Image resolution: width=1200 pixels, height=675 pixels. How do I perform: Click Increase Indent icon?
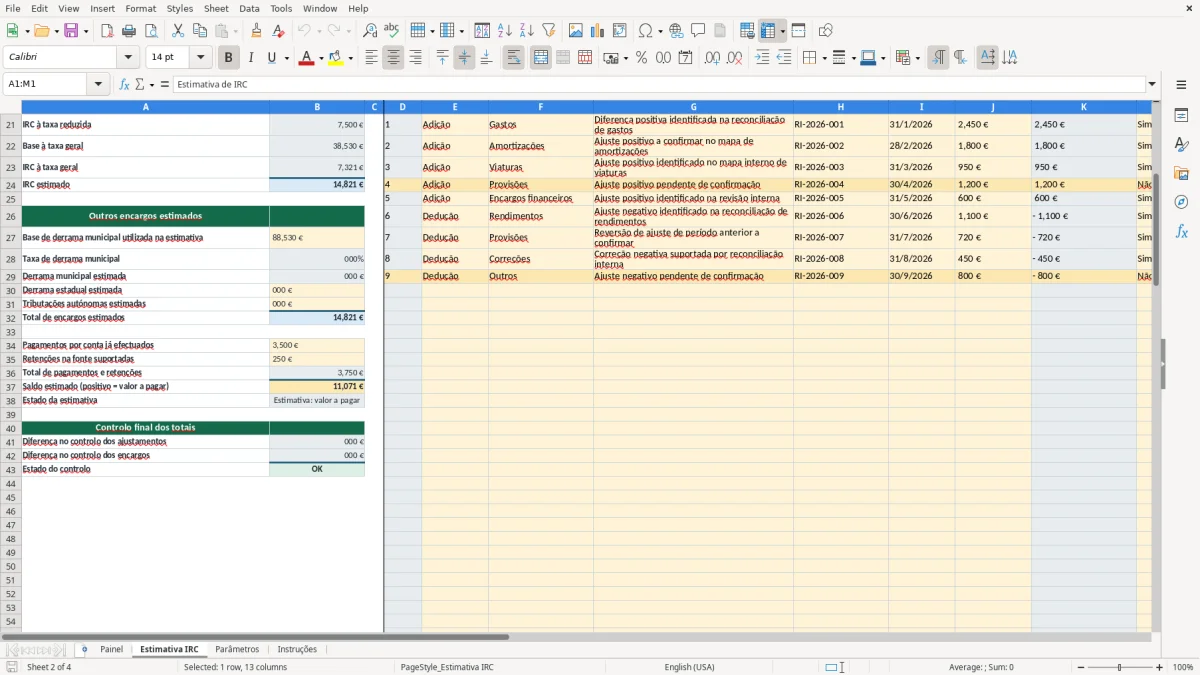click(x=762, y=58)
